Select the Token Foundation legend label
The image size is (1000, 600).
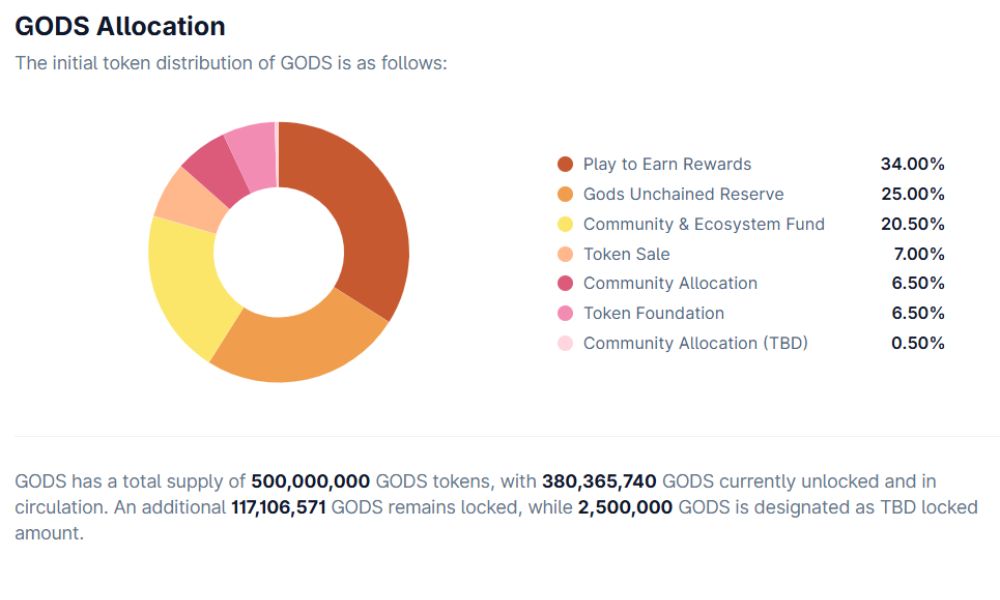tap(653, 313)
